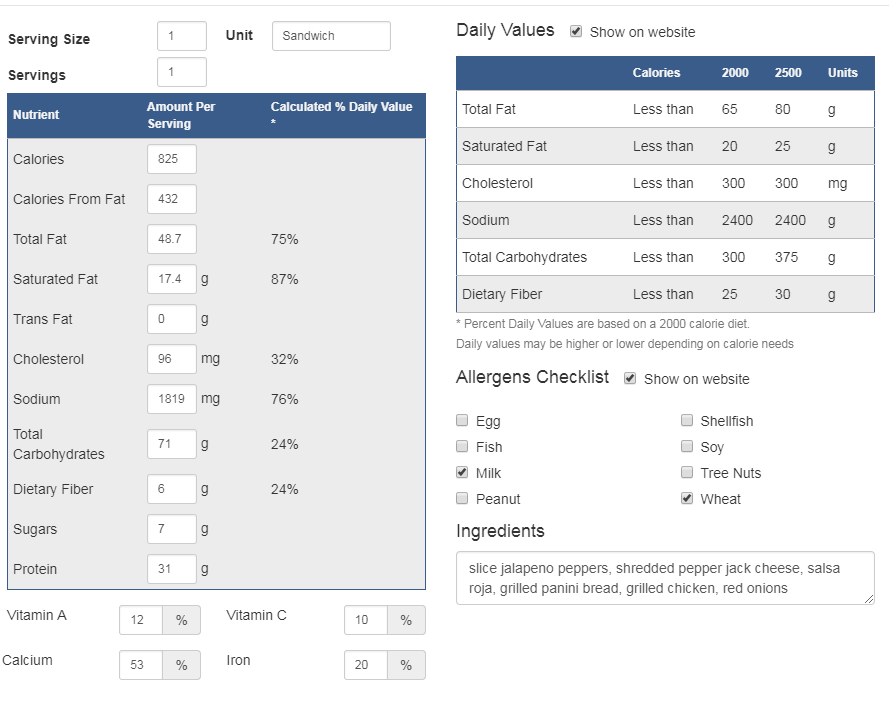Tick the Peanut allergen checkbox
889x718 pixels.
tap(462, 498)
